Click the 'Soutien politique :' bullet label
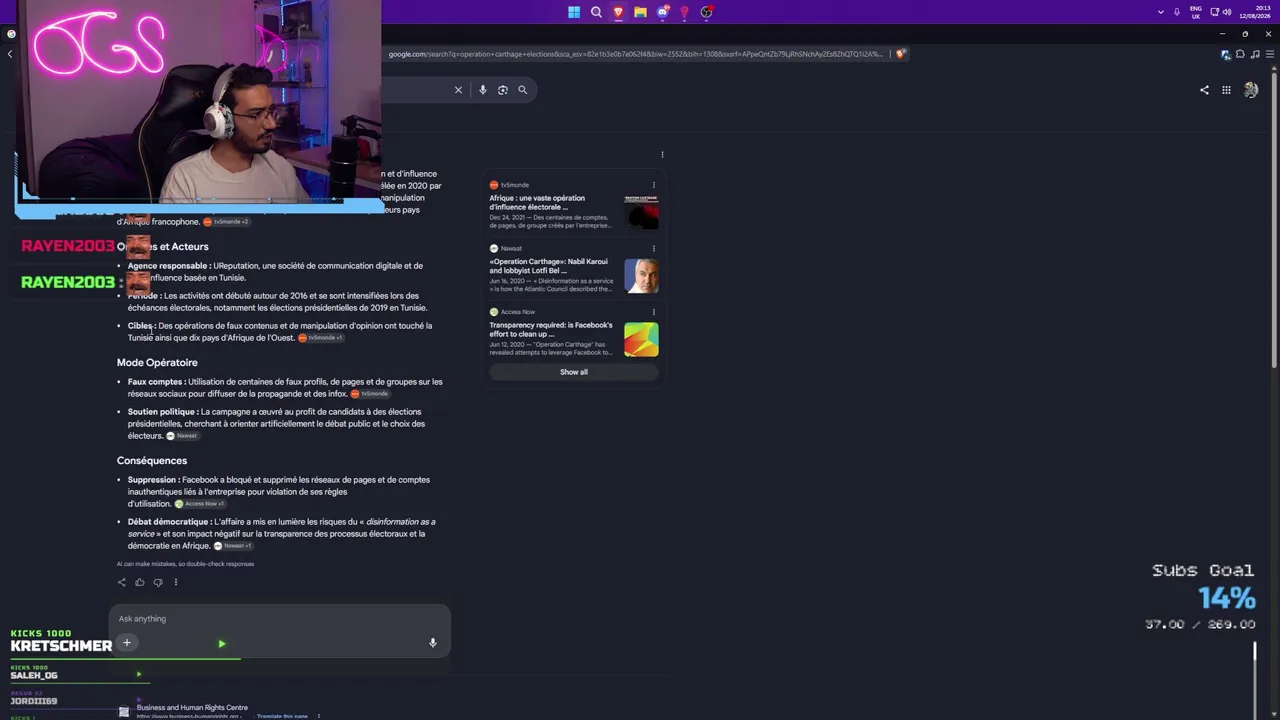This screenshot has width=1280, height=720. click(x=162, y=412)
